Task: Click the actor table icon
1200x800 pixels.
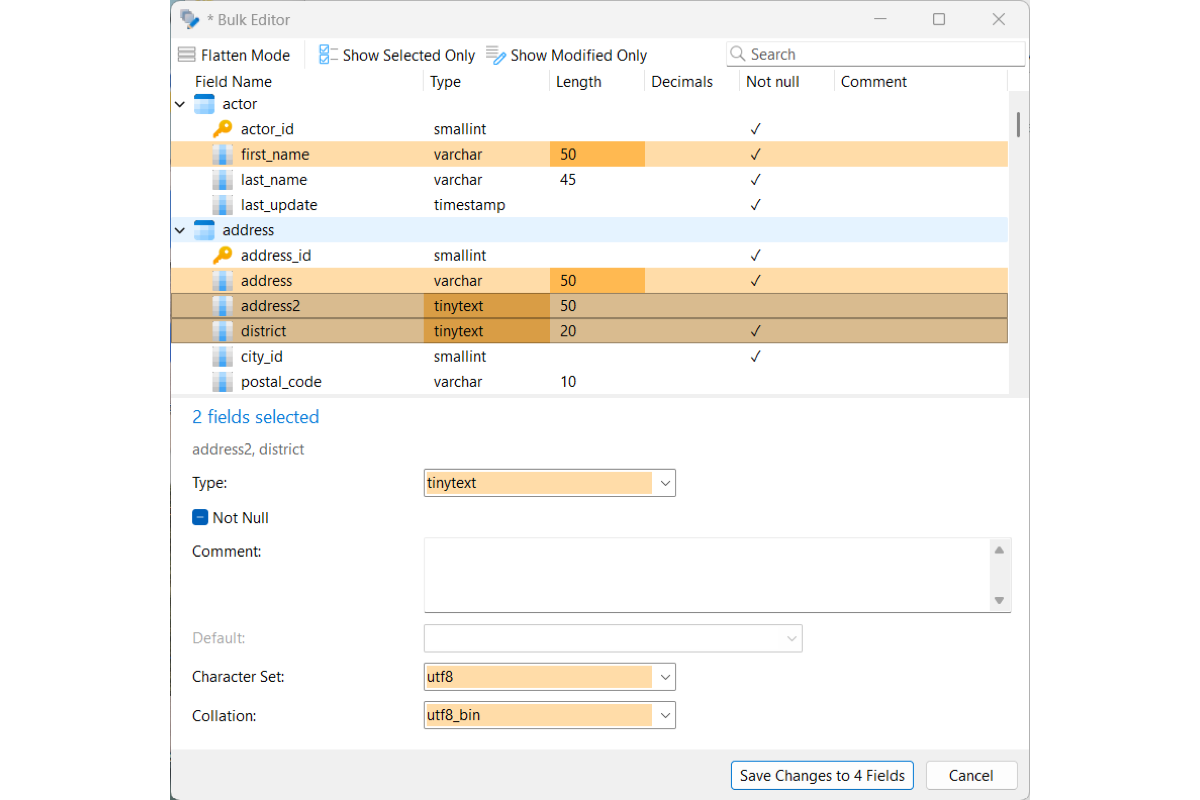Action: (204, 104)
